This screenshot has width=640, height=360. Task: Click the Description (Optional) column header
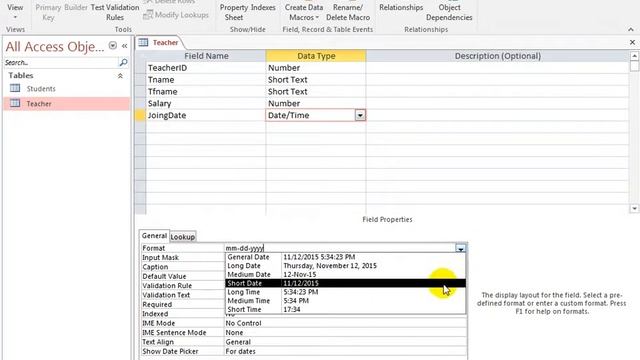[x=498, y=56]
